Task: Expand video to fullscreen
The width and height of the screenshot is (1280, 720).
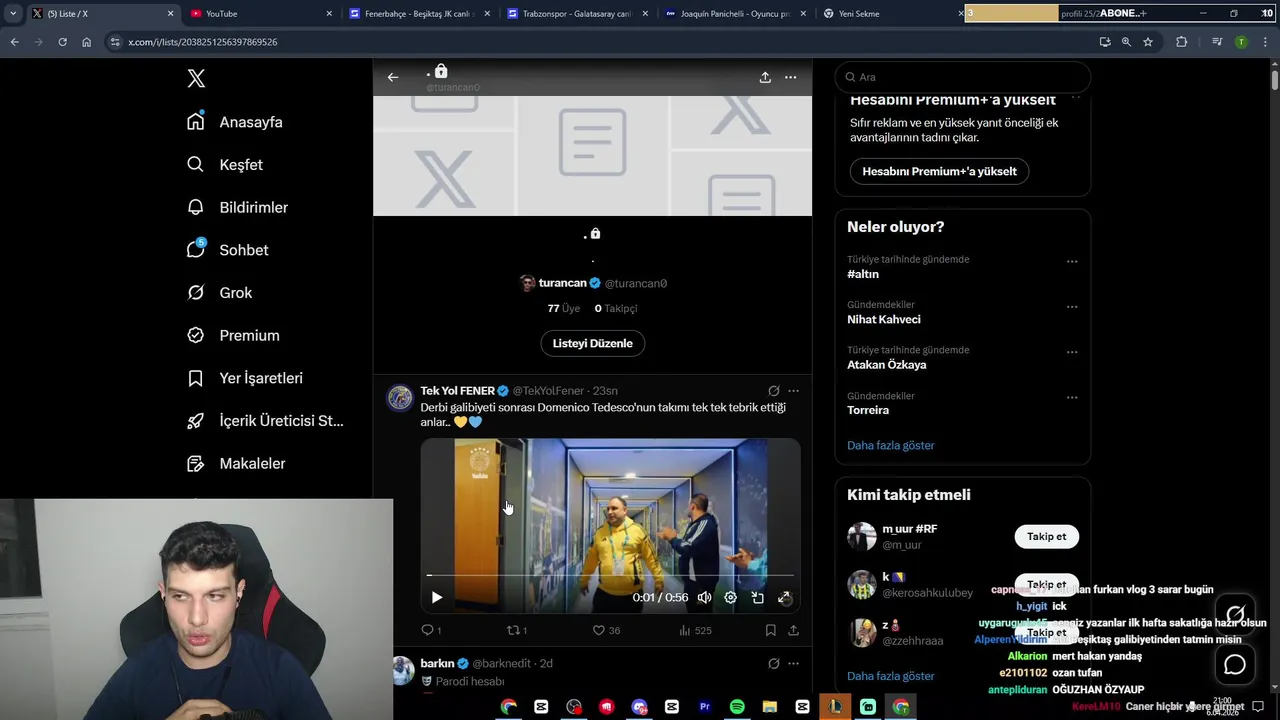Action: point(784,597)
